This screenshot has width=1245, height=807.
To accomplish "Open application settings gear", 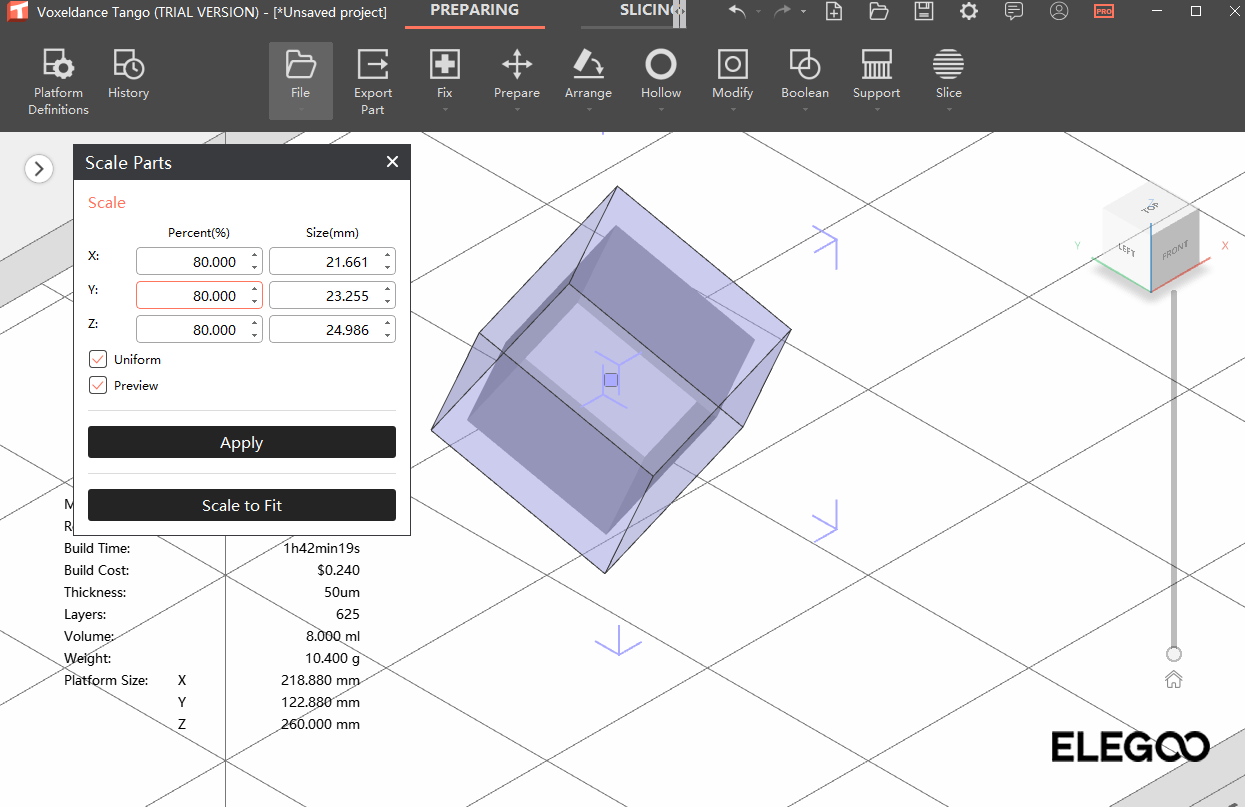I will 969,12.
